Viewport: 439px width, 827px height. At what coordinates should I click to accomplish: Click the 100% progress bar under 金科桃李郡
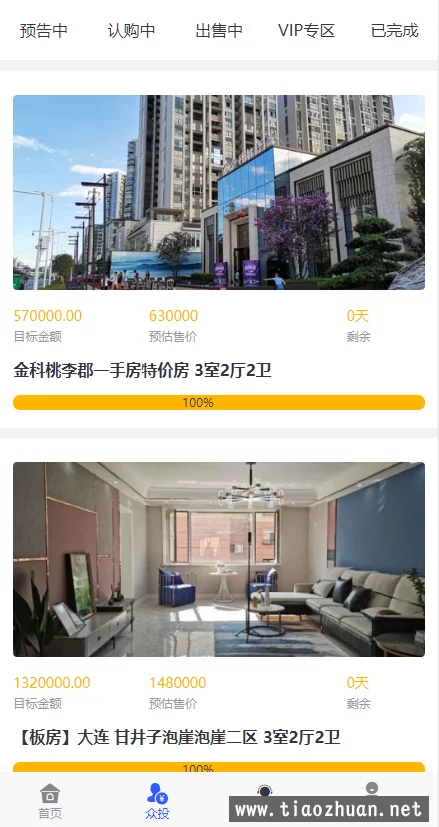click(x=219, y=402)
